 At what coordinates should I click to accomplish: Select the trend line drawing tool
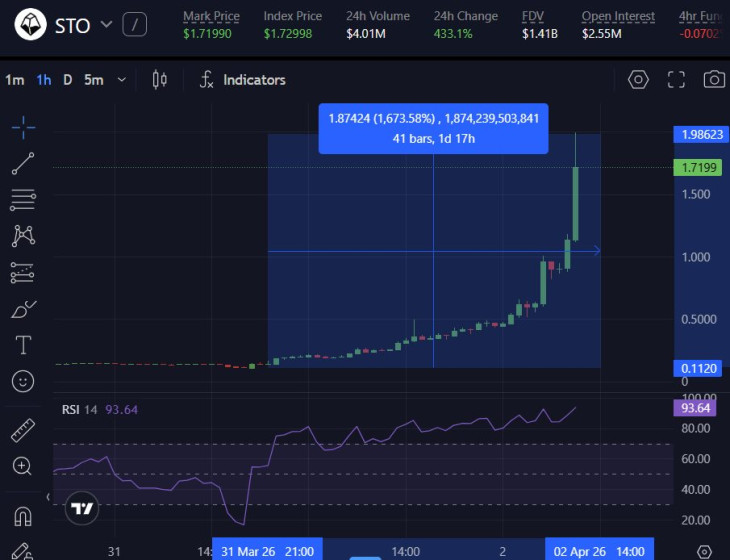(x=23, y=163)
